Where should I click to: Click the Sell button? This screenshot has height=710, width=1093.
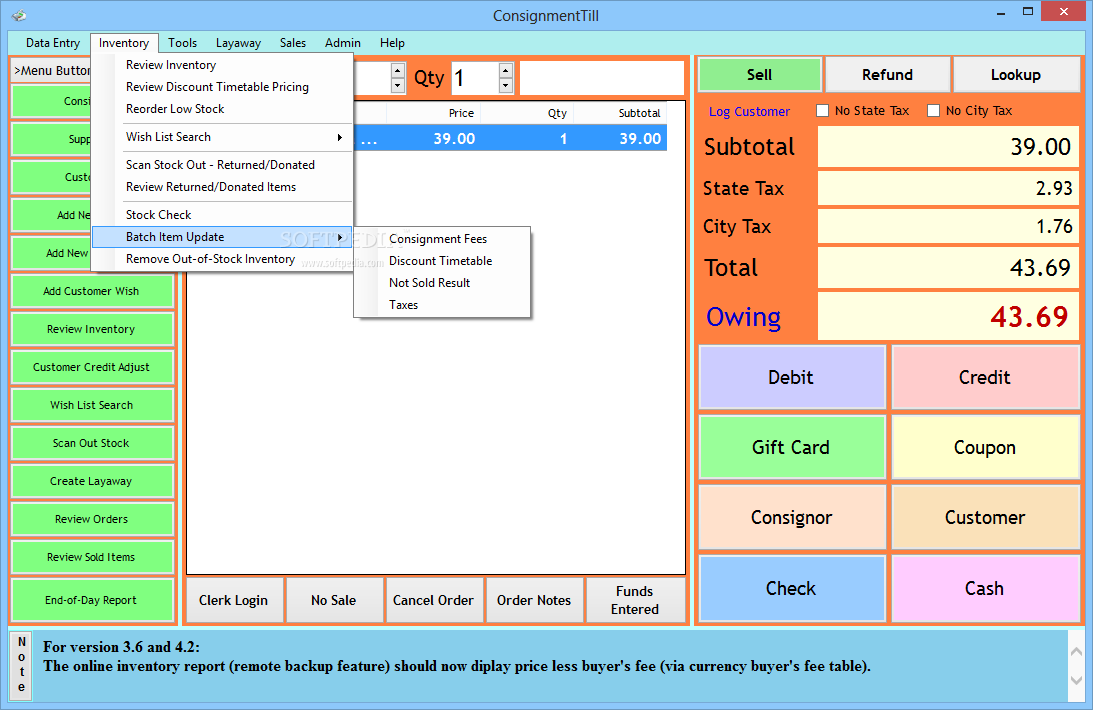759,75
